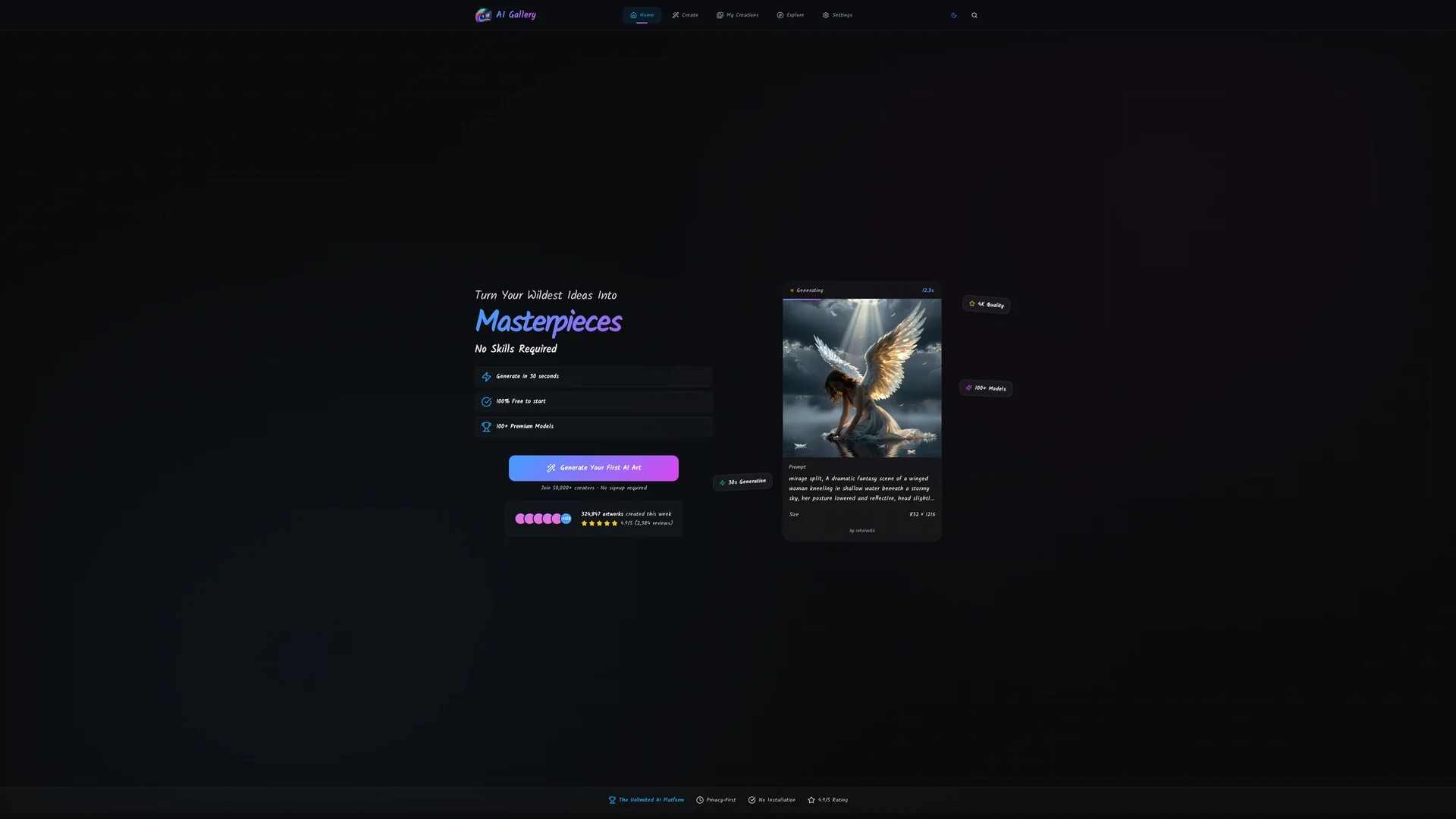The image size is (1456, 819).
Task: Click the five-star rating row
Action: click(x=599, y=523)
